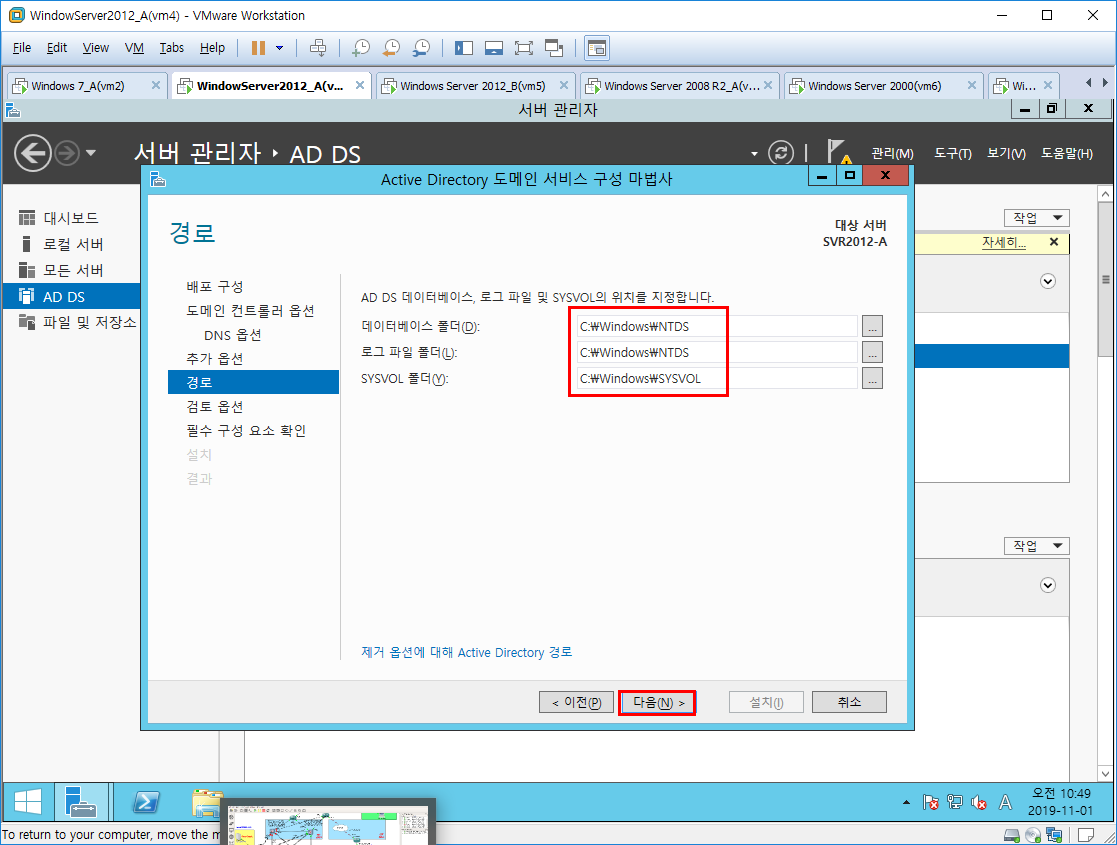Go to 도메인 컨트롤러 옵션 step
This screenshot has height=845, width=1117.
(x=250, y=311)
